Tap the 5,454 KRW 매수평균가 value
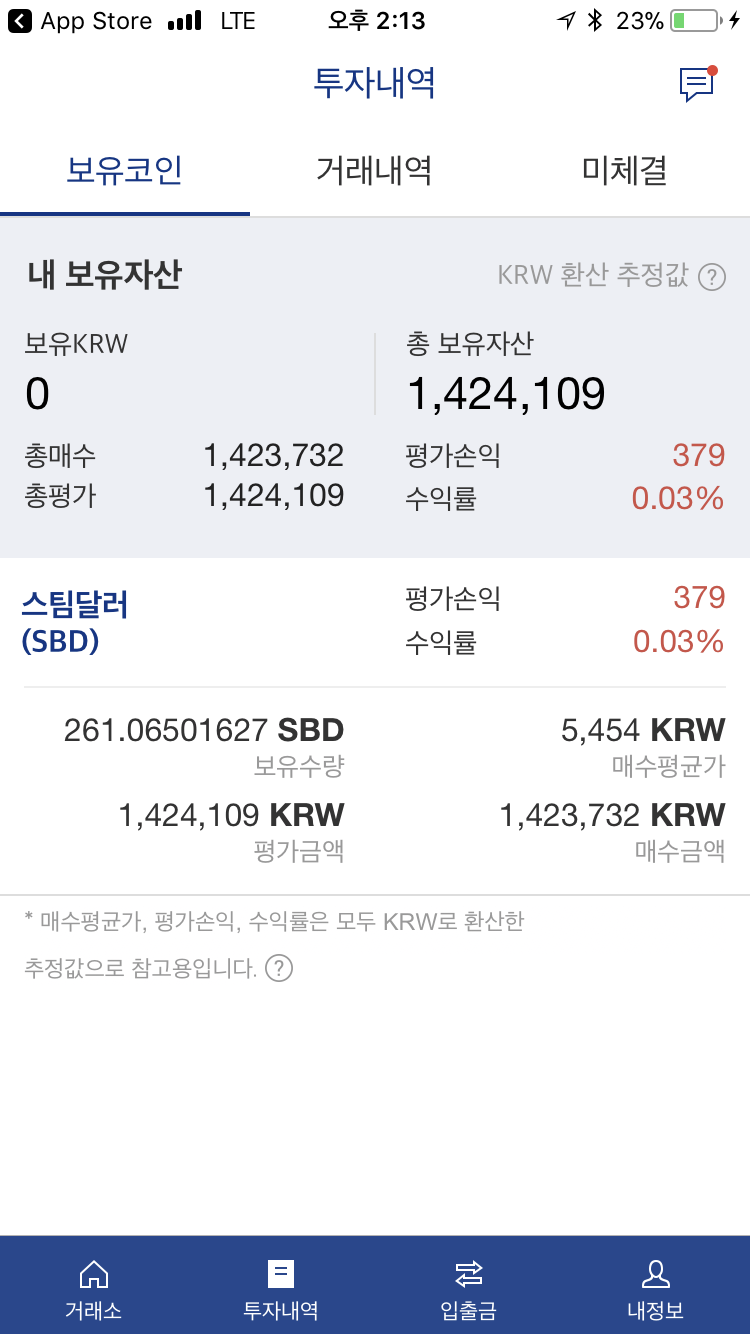 click(x=643, y=730)
